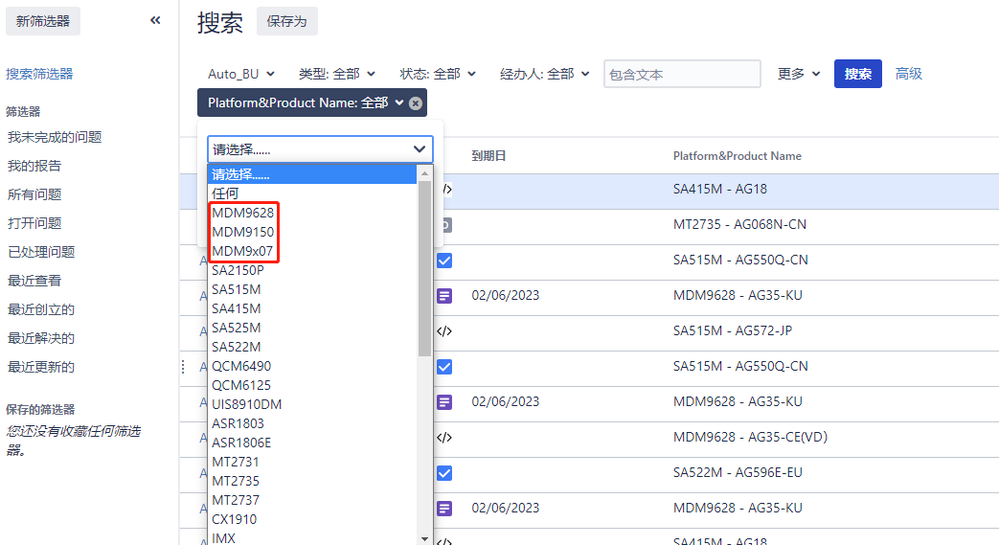Open the 类型: 全部 dropdown
999x545 pixels.
point(337,74)
